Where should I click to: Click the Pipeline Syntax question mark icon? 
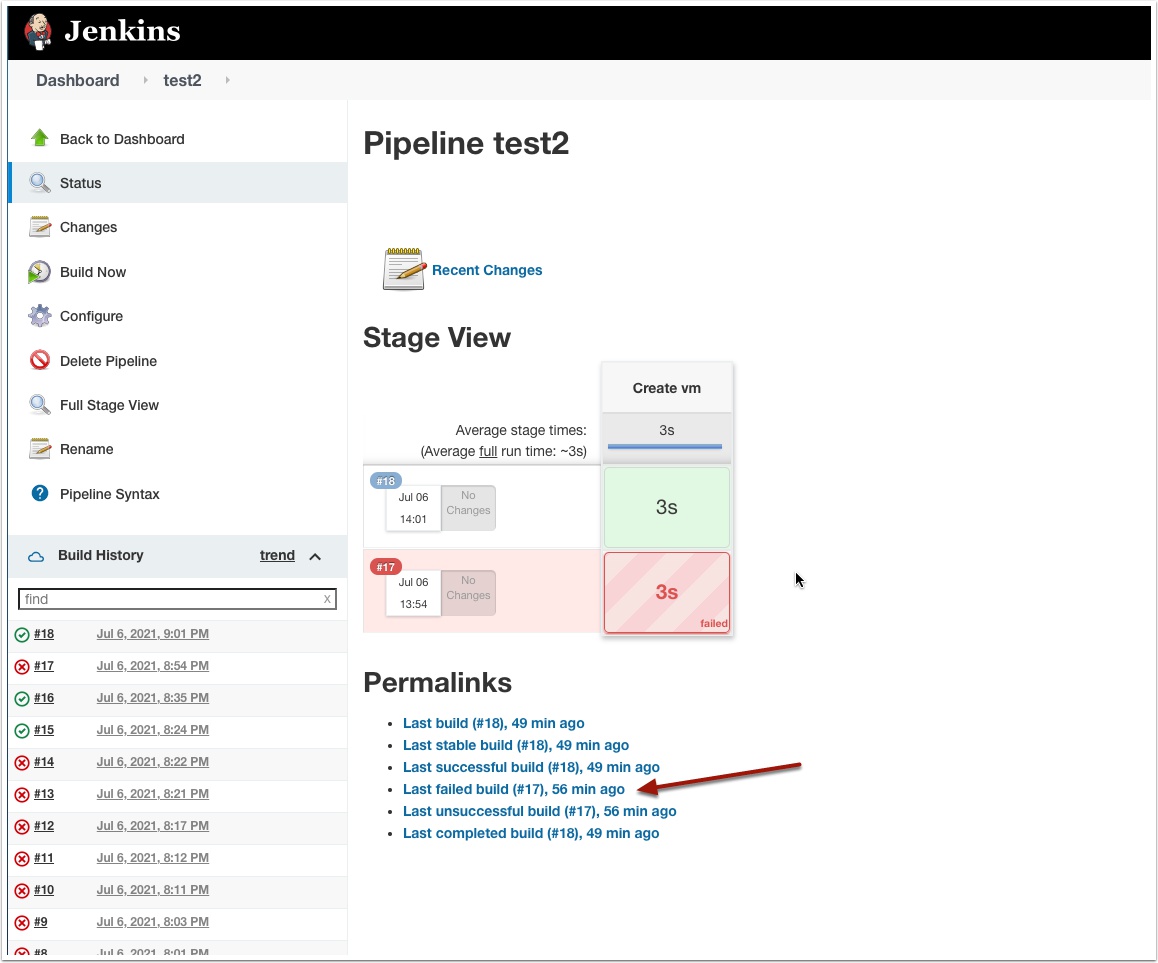click(40, 493)
